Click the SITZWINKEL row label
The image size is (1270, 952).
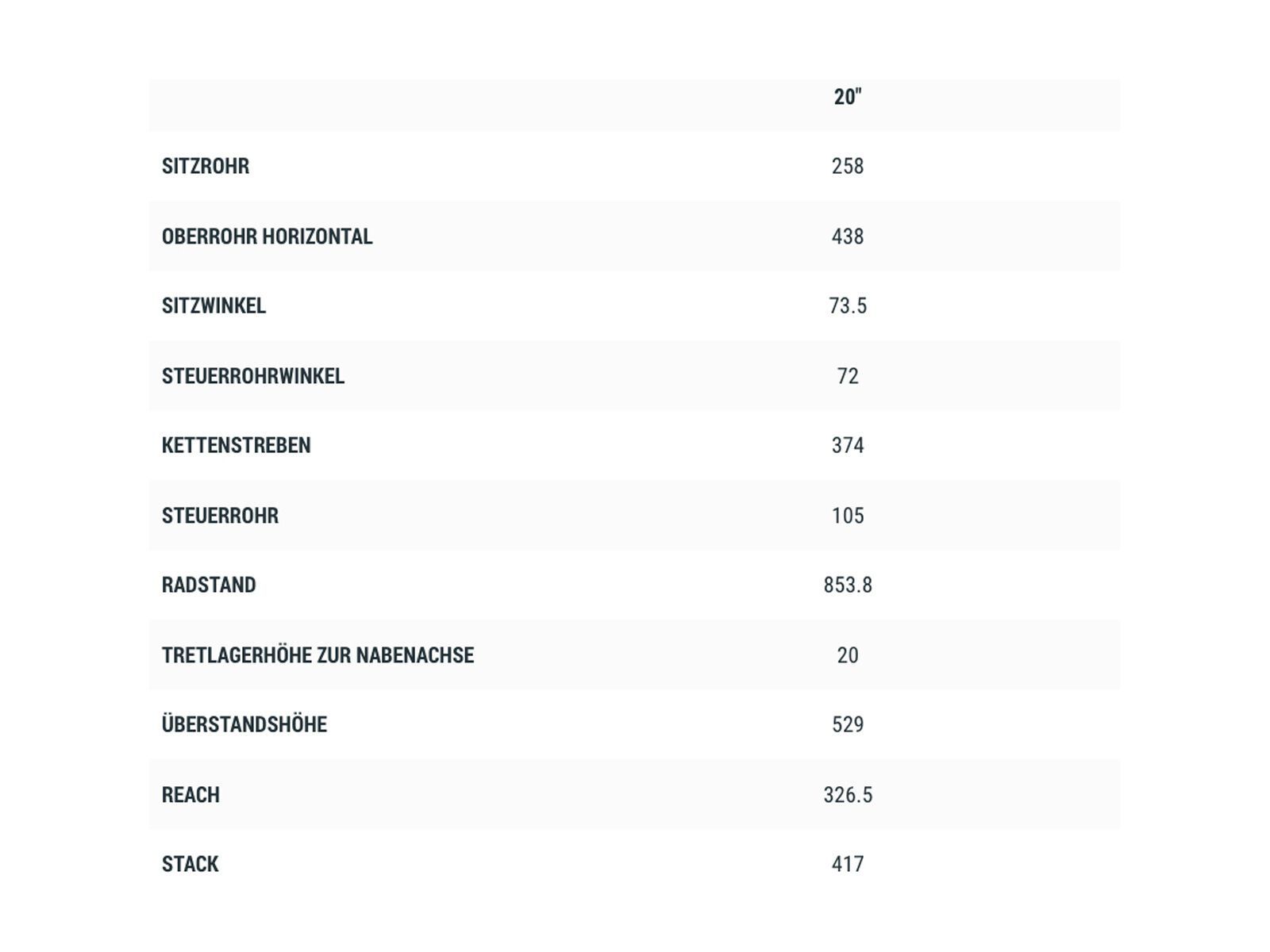(214, 306)
